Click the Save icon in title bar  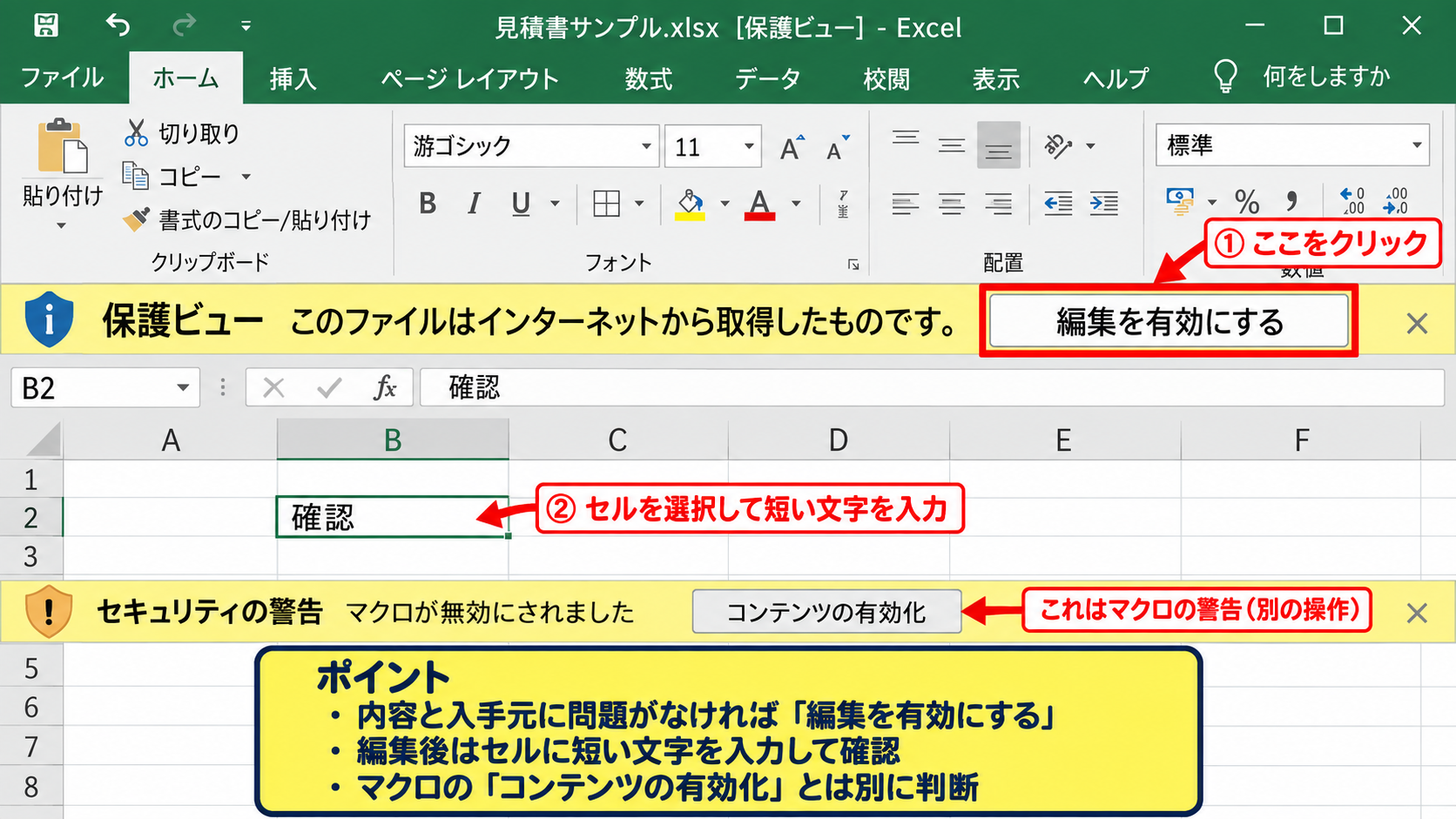[46, 25]
